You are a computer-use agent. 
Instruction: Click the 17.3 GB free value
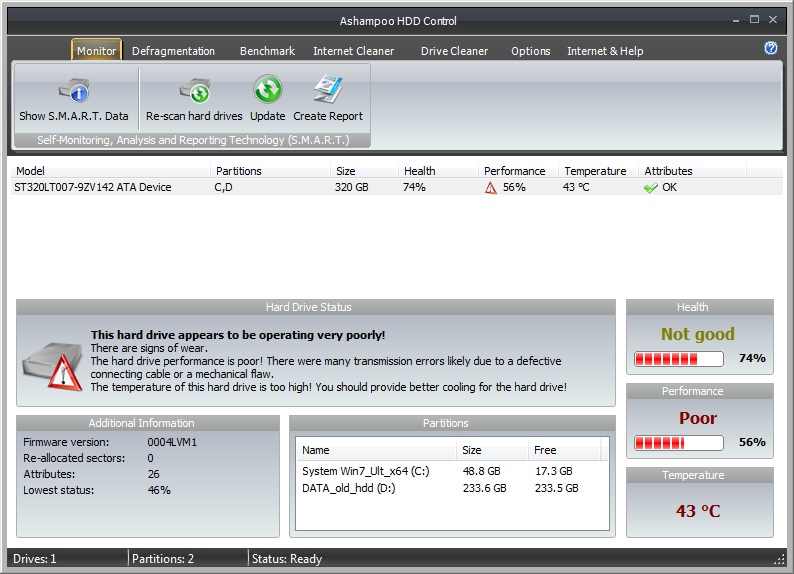[x=553, y=471]
